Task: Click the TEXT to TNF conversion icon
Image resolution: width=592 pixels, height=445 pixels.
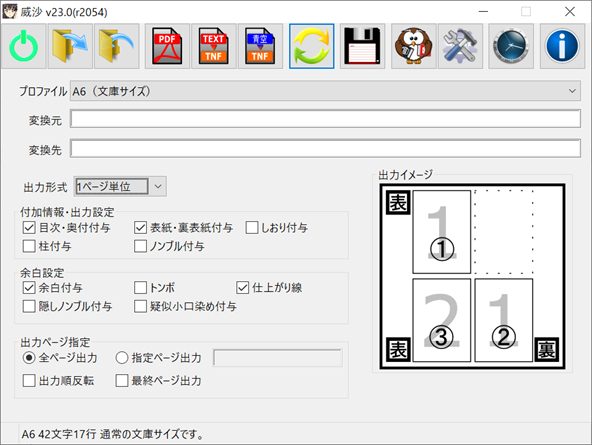Action: [214, 46]
